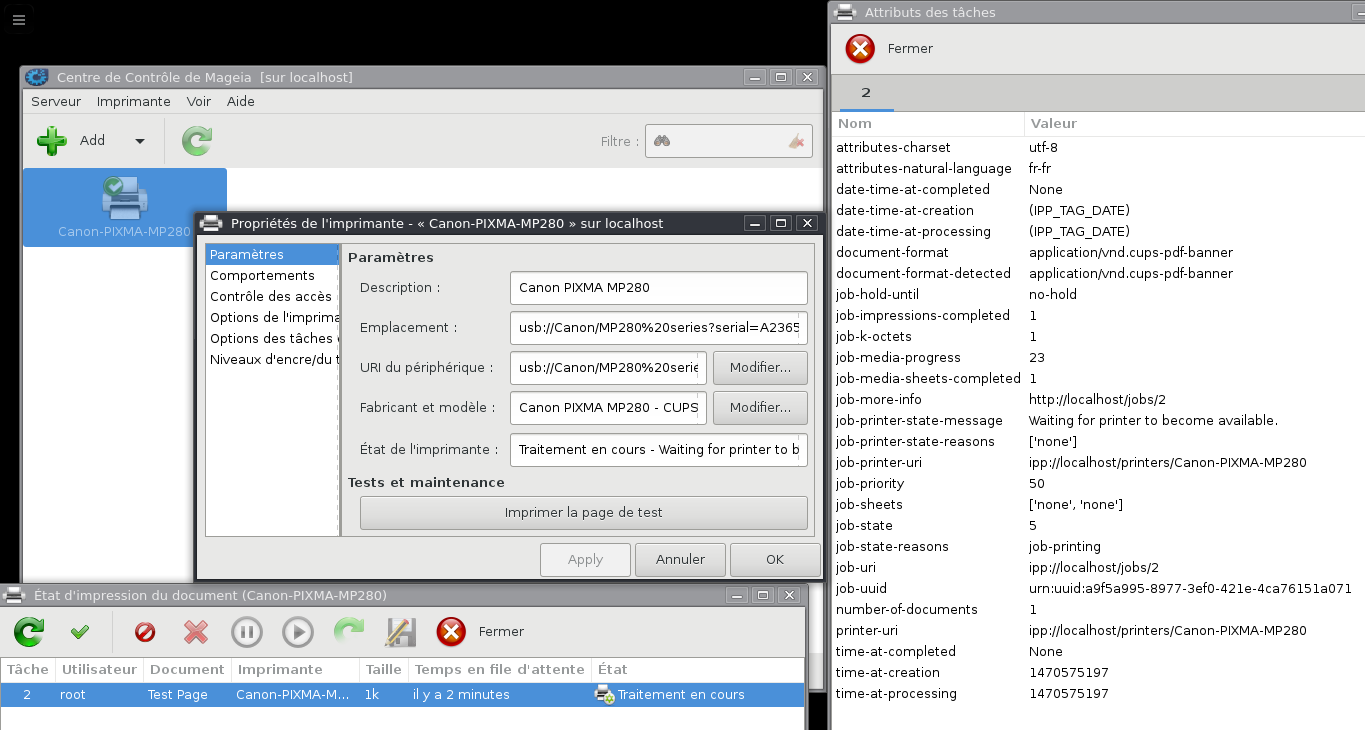The image size is (1365, 730).
Task: Click the reprint green arrow icon
Action: (x=349, y=632)
